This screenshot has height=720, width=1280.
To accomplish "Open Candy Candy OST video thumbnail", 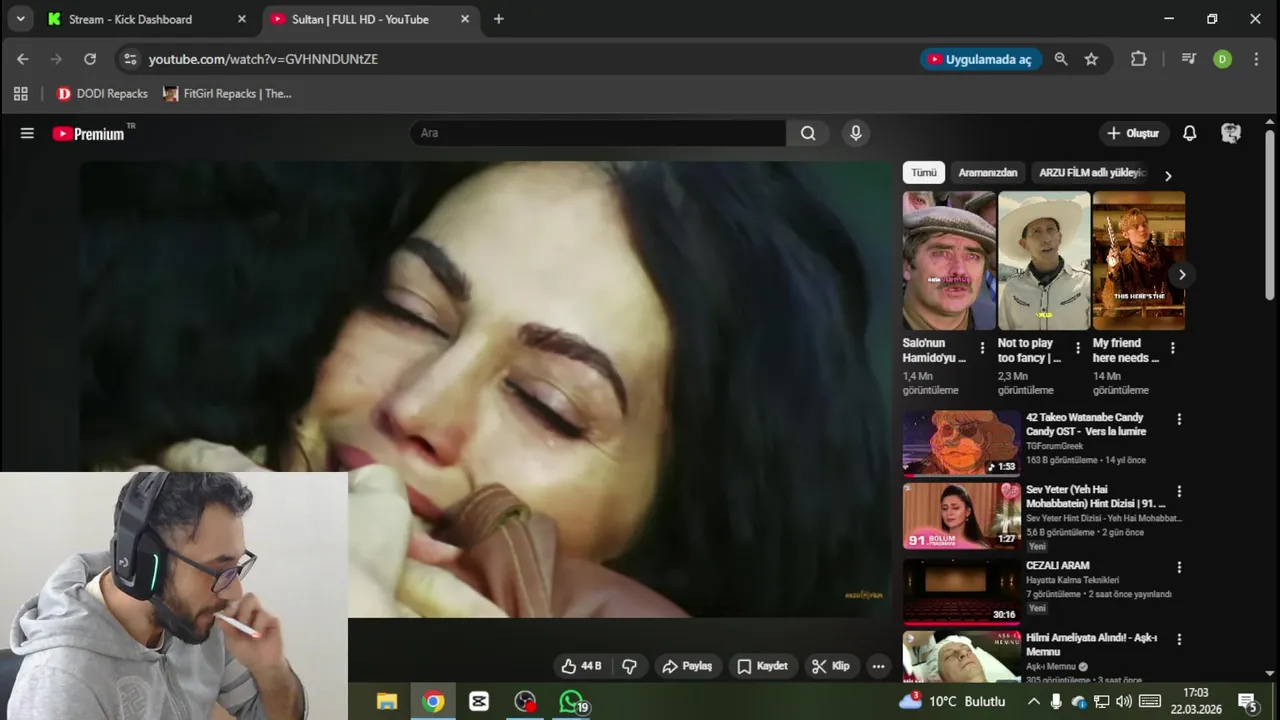I will click(961, 443).
